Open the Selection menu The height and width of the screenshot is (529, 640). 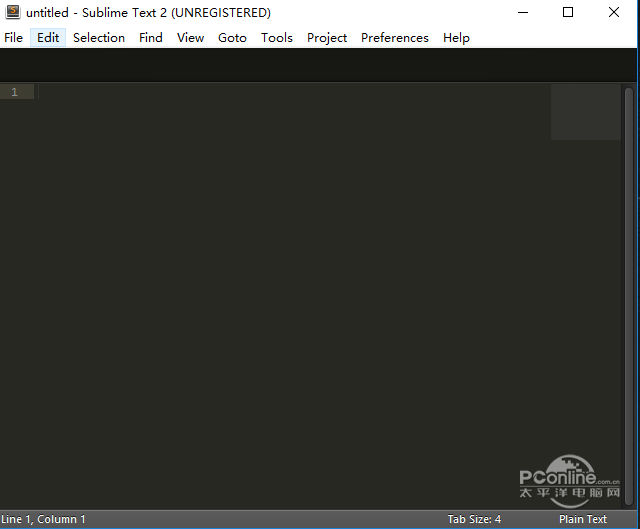pyautogui.click(x=99, y=38)
